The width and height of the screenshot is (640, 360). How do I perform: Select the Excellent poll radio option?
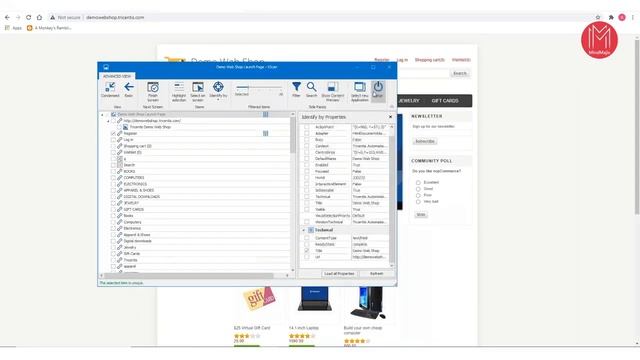(x=418, y=182)
